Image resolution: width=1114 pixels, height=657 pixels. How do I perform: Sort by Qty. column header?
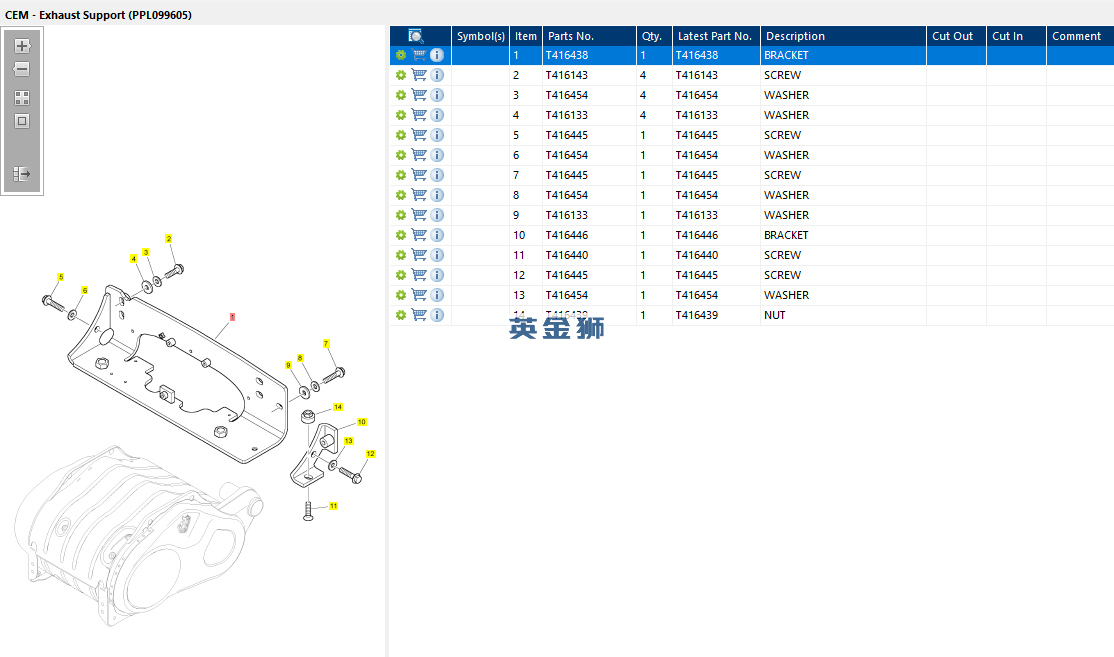654,36
